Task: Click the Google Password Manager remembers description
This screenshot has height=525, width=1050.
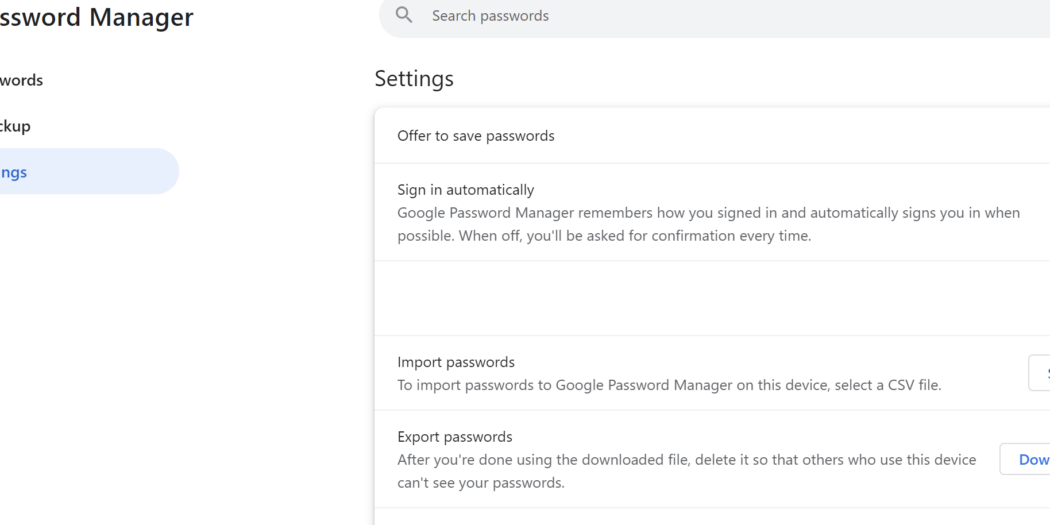Action: [x=708, y=224]
